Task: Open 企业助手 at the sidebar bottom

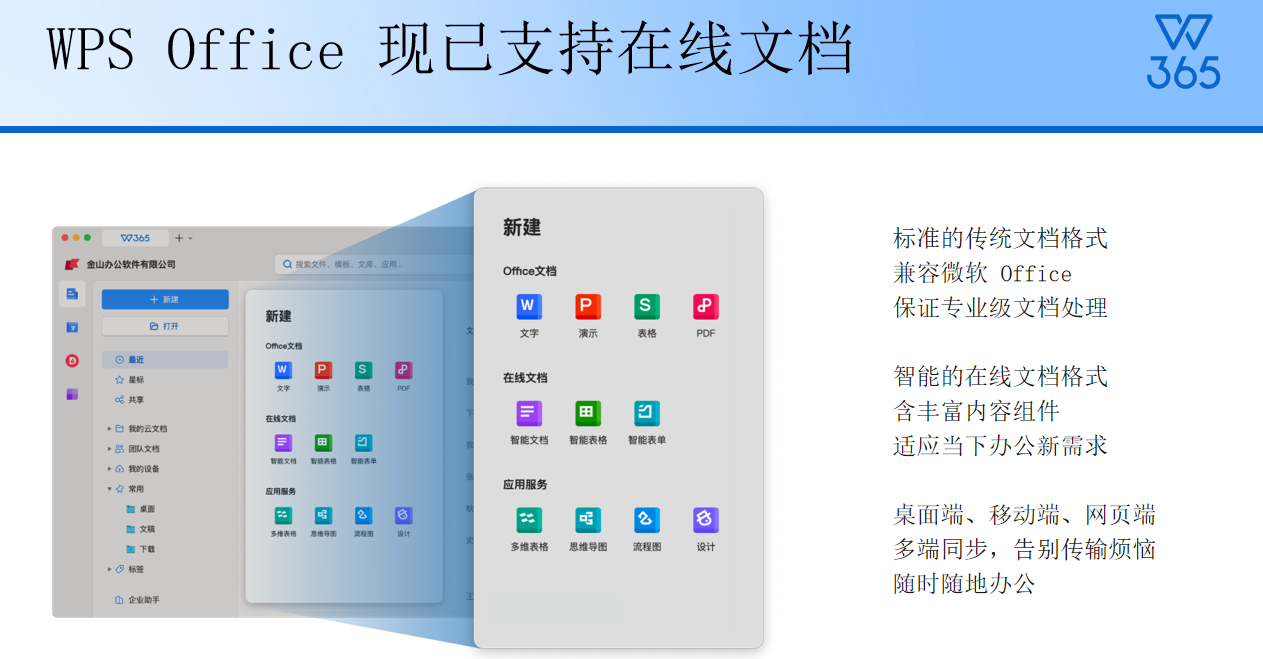Action: click(137, 600)
